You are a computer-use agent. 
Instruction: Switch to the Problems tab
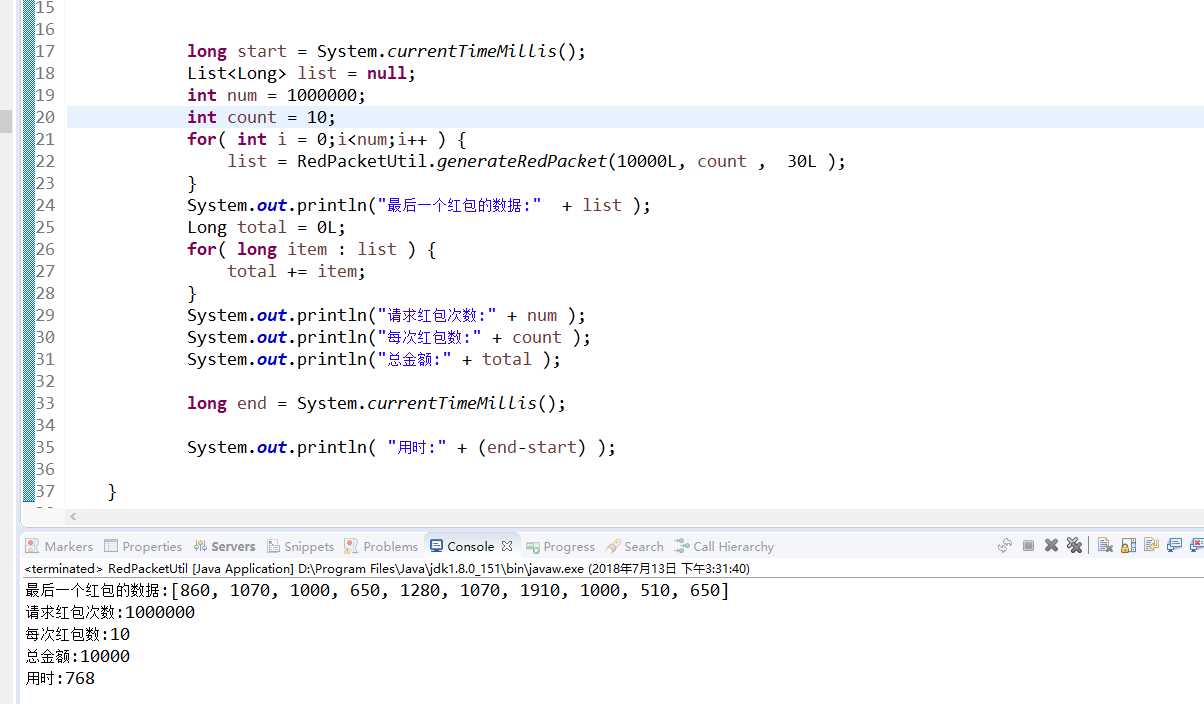point(381,546)
